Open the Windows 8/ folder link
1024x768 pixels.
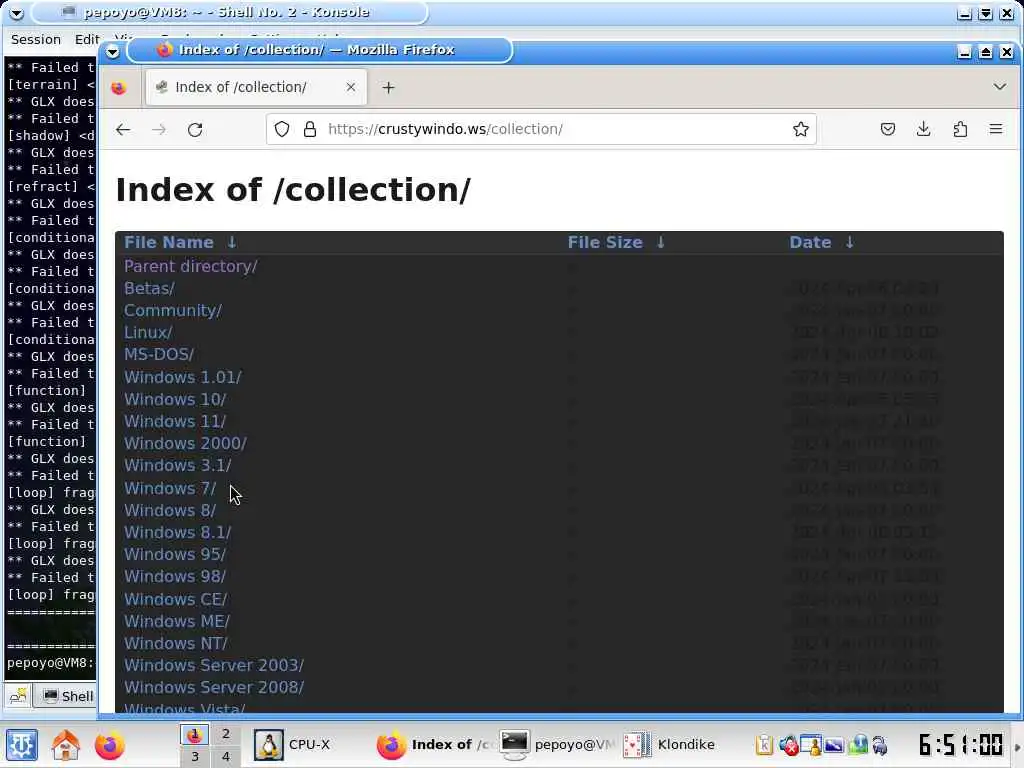[170, 510]
